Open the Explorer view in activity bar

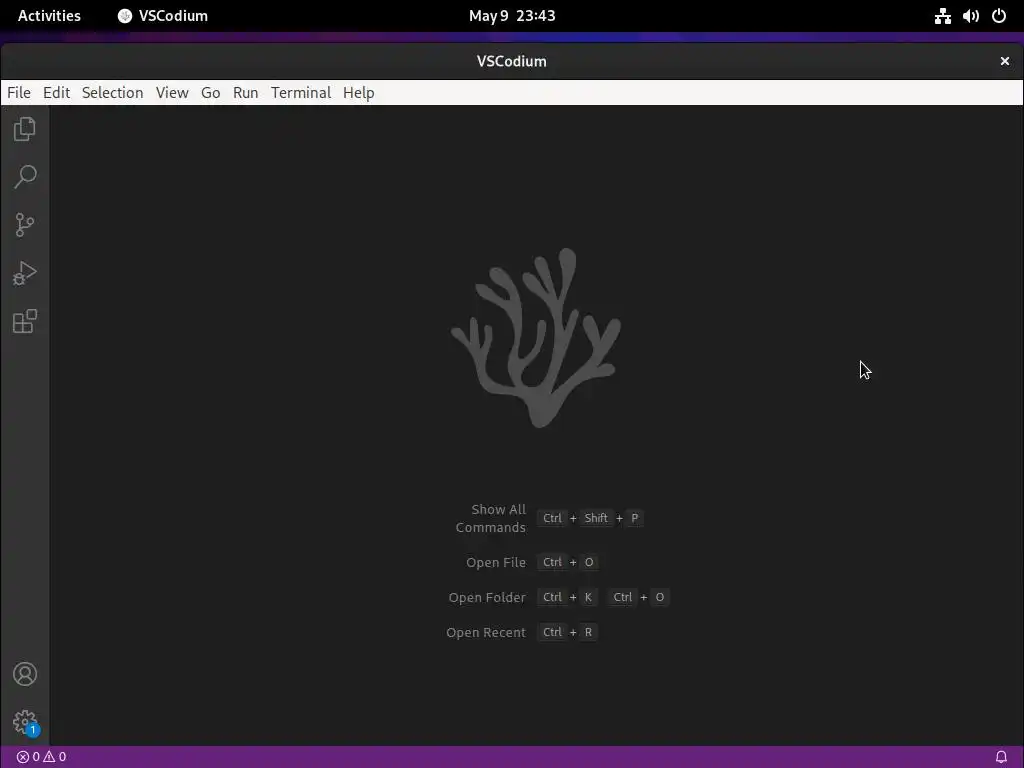pos(25,129)
